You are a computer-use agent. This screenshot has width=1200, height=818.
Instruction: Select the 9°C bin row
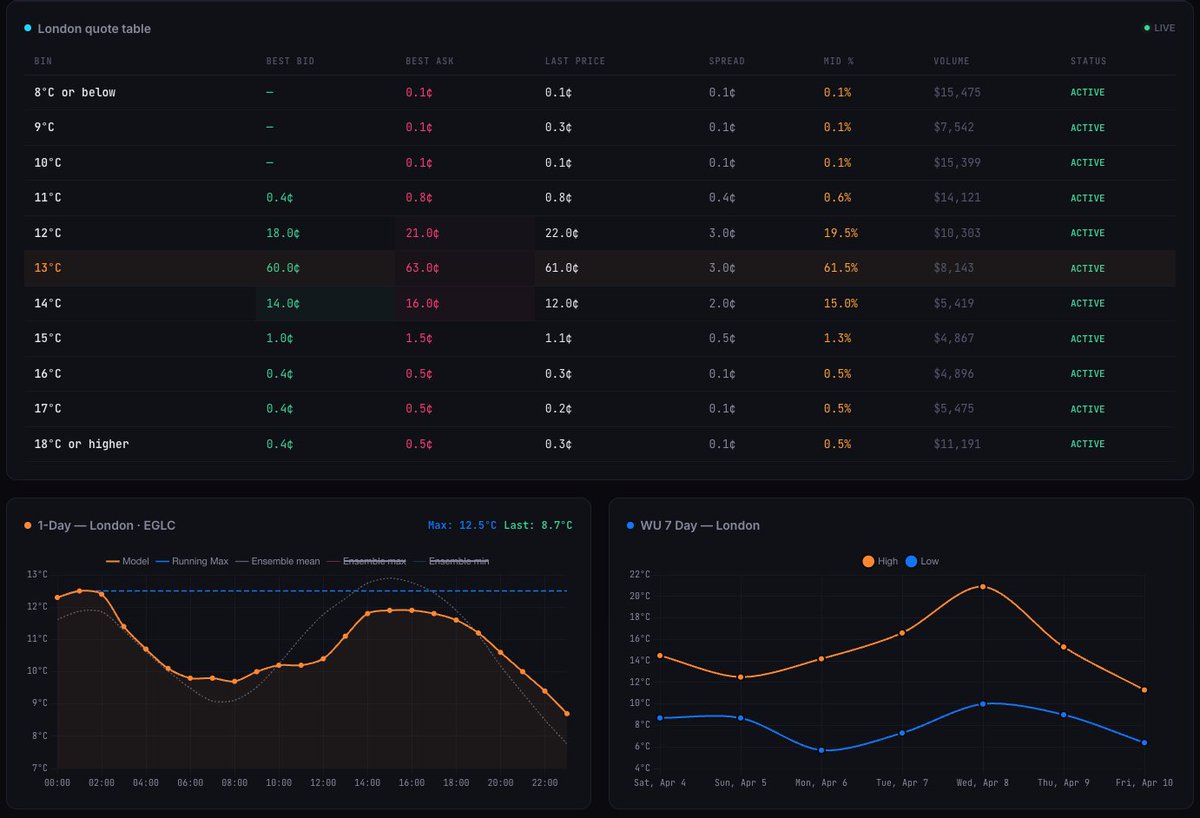(x=600, y=127)
